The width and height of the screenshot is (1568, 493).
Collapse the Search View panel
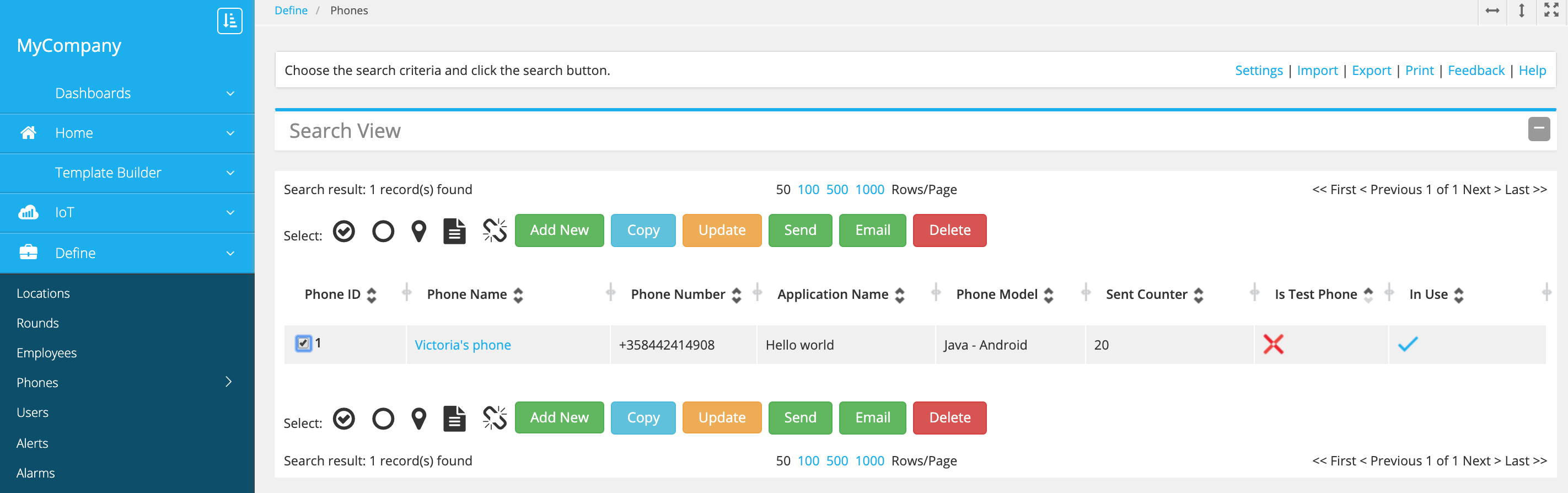point(1538,129)
